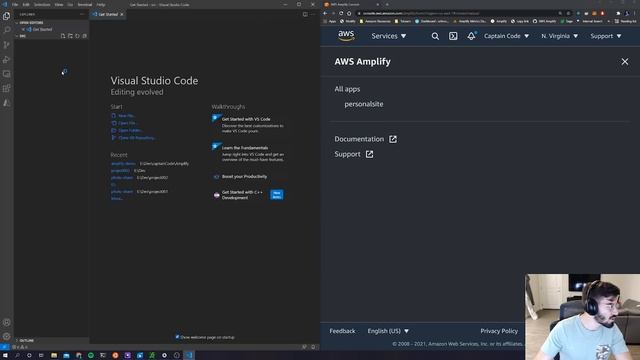
Task: Open Extensions view in VS Code activity bar
Action: coord(7,89)
